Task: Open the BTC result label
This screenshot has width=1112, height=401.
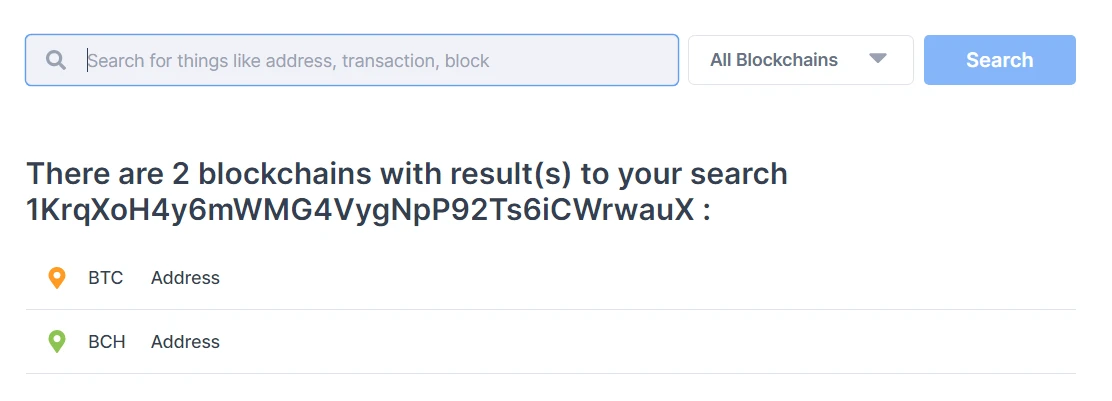Action: click(x=106, y=278)
